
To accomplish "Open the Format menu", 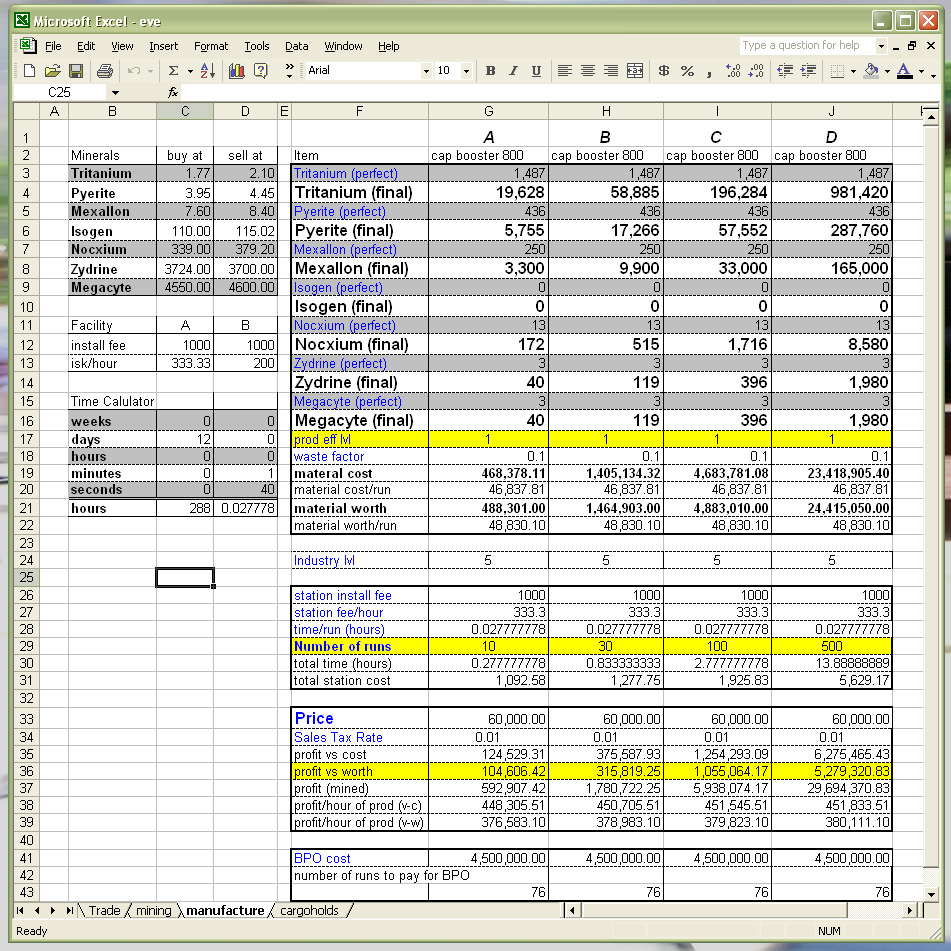I will (x=211, y=46).
